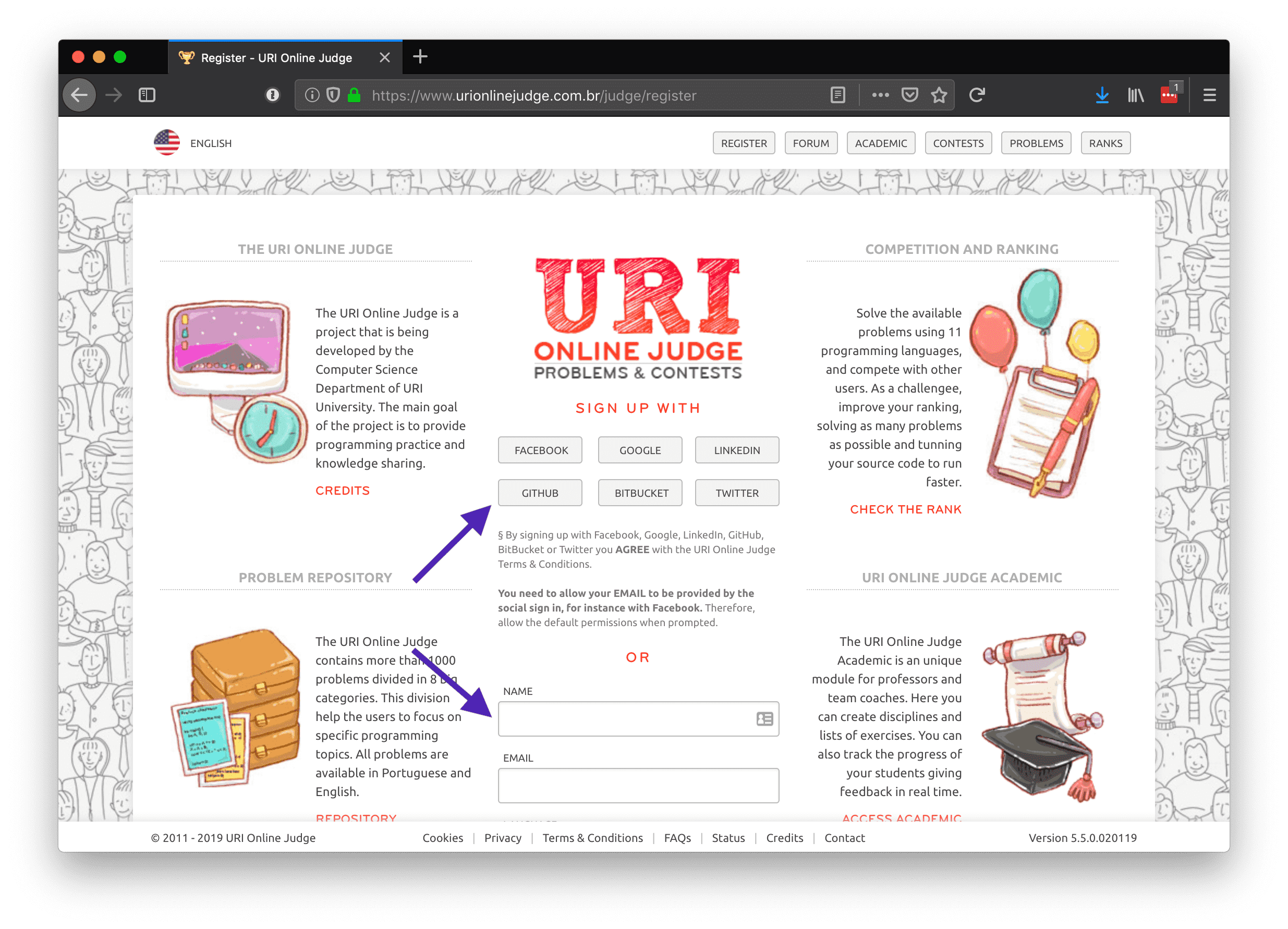Open the downloads arrow icon
Image resolution: width=1288 pixels, height=929 pixels.
click(1102, 95)
